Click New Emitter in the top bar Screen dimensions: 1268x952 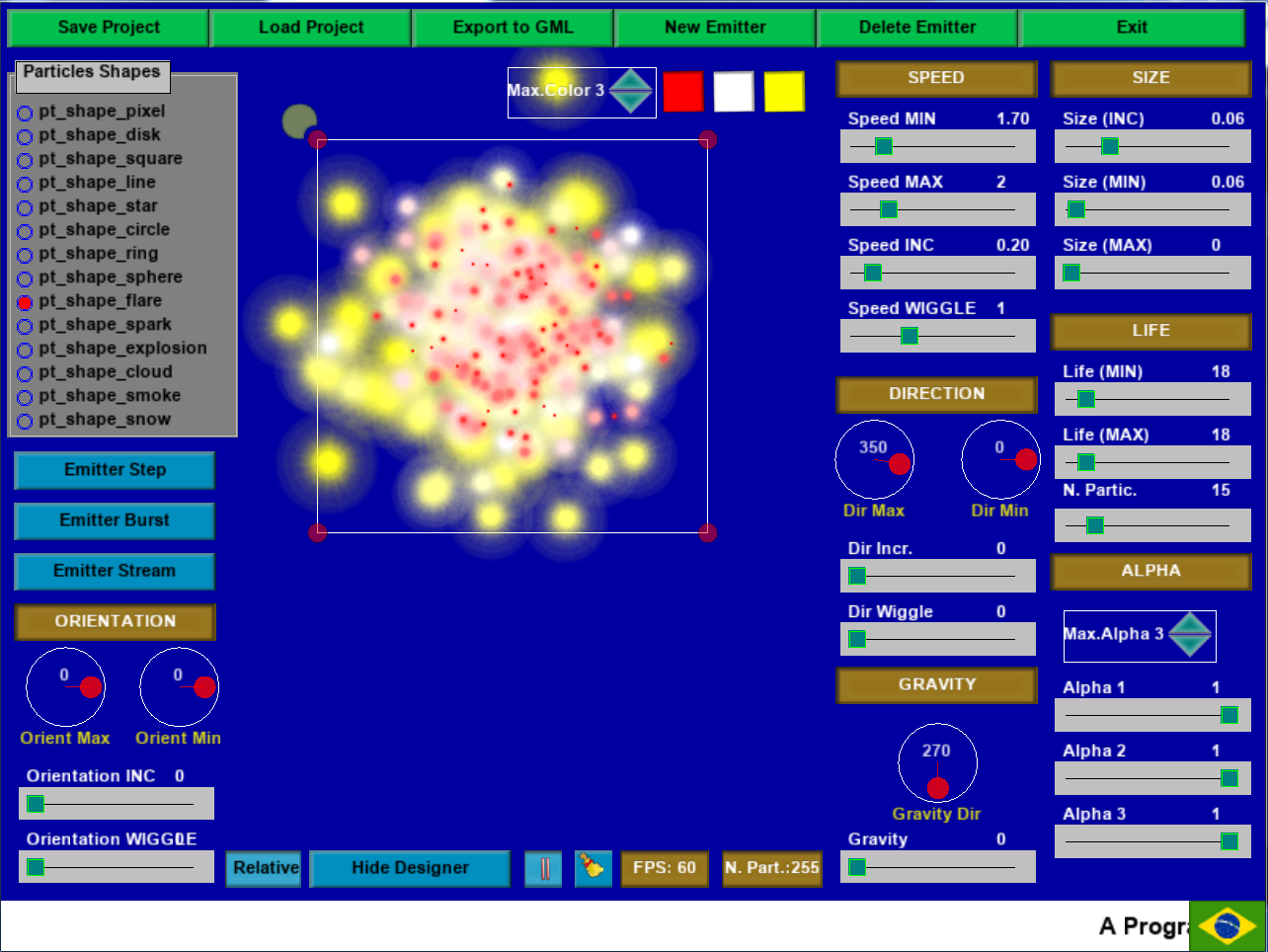click(x=714, y=27)
